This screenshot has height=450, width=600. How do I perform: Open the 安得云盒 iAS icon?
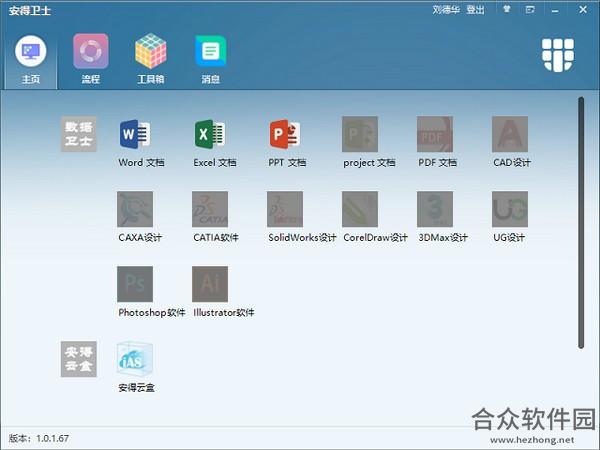pos(135,359)
